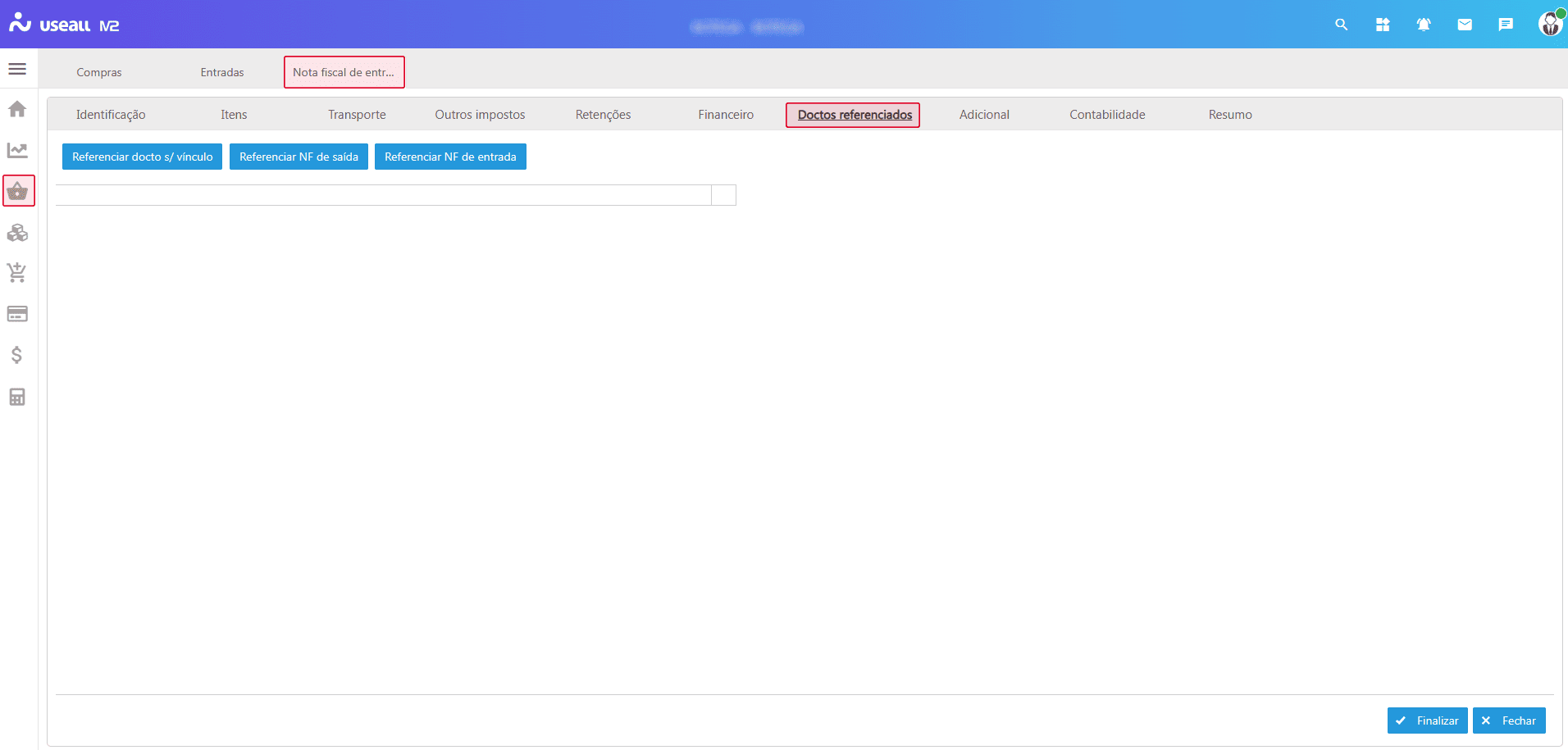The image size is (1568, 750).
Task: Open the user avatar menu
Action: click(x=1550, y=24)
